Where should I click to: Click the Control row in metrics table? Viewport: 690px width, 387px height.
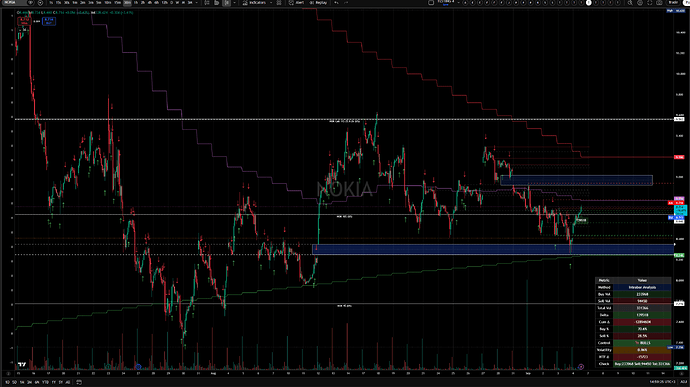633,343
